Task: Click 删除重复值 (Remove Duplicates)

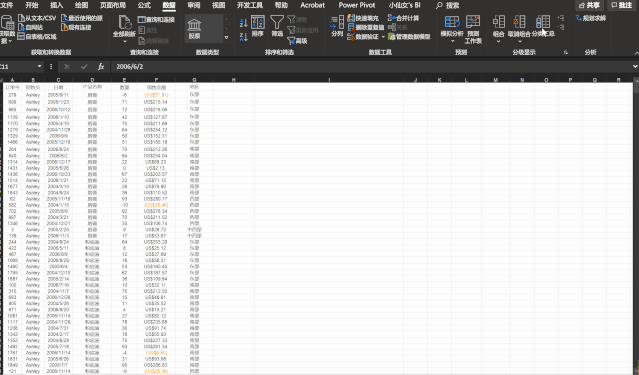Action: [x=366, y=27]
